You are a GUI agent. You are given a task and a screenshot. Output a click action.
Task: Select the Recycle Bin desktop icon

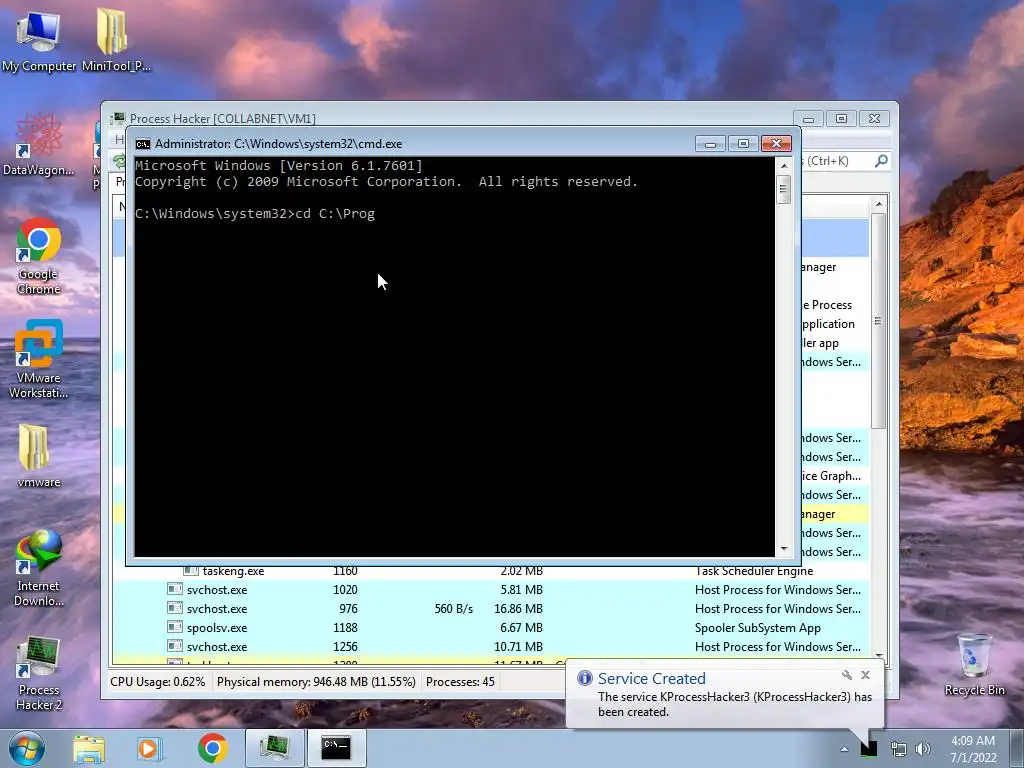974,665
